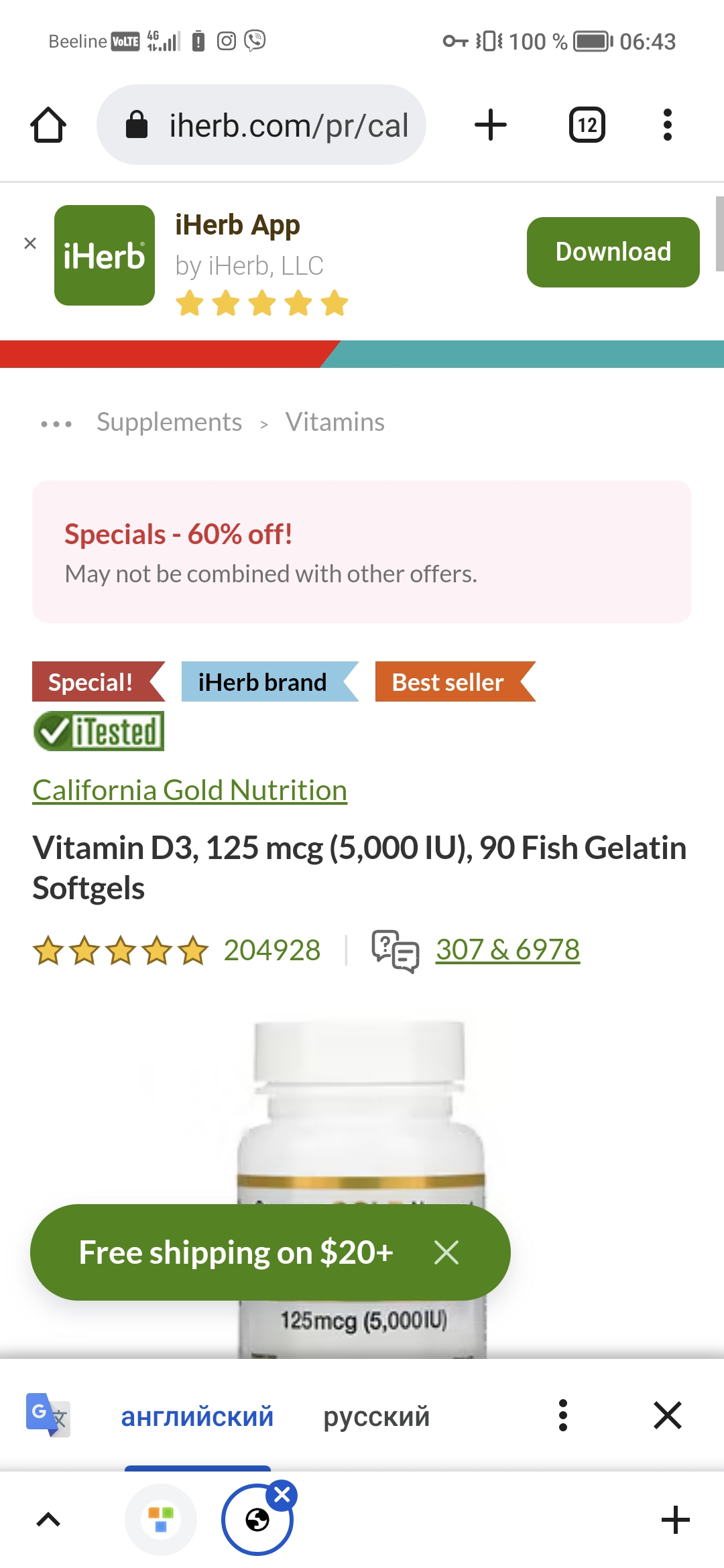The width and height of the screenshot is (724, 1568).
Task: Tap the browser home icon
Action: pyautogui.click(x=48, y=125)
